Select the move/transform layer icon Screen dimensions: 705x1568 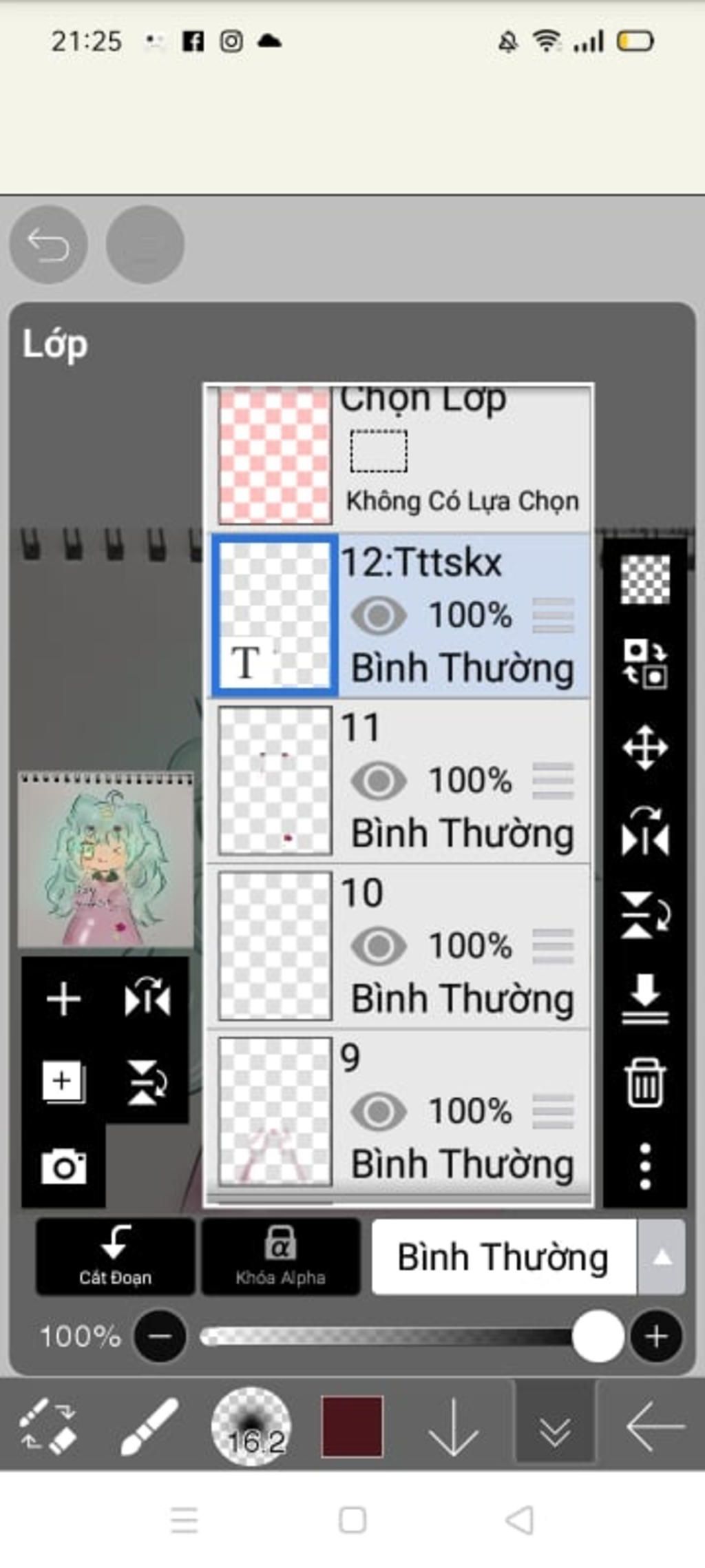pyautogui.click(x=645, y=747)
